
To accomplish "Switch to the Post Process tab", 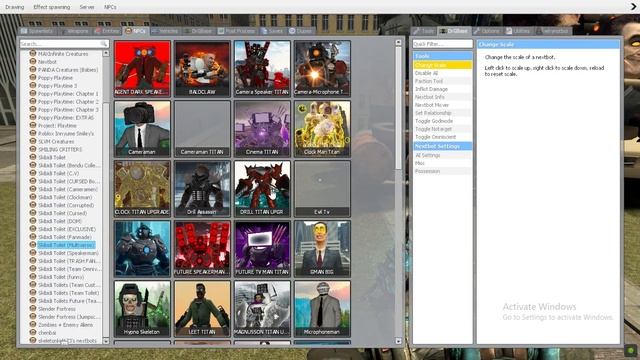I will click(237, 31).
